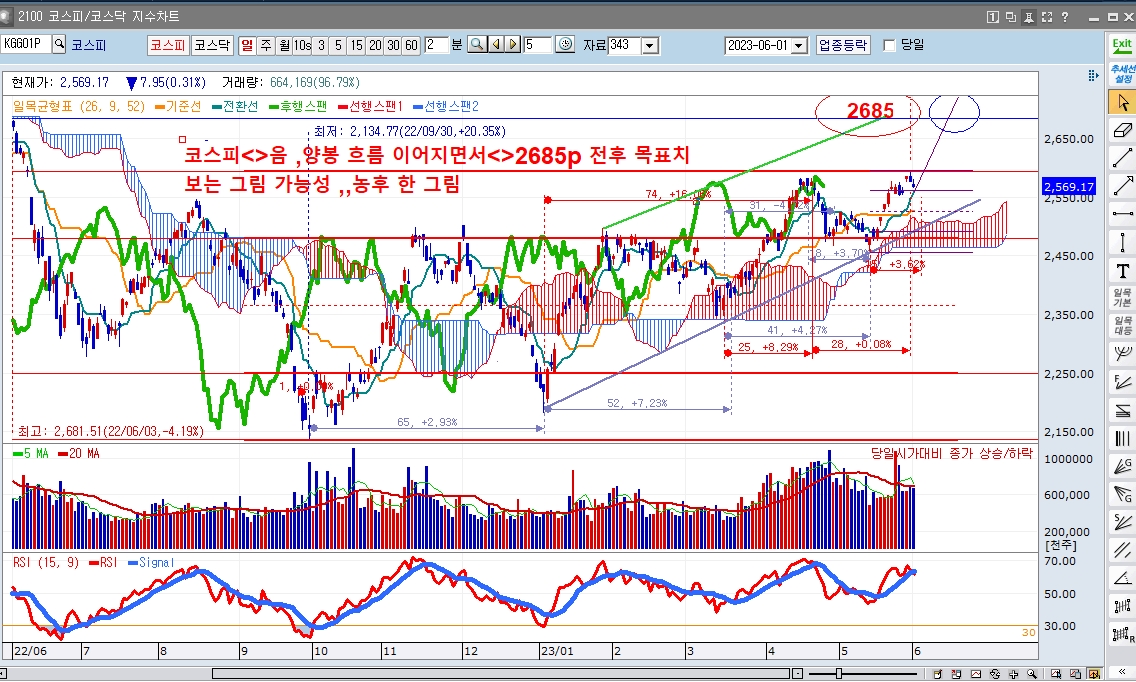The height and width of the screenshot is (682, 1136).
Task: Select the eraser tool
Action: (1122, 130)
